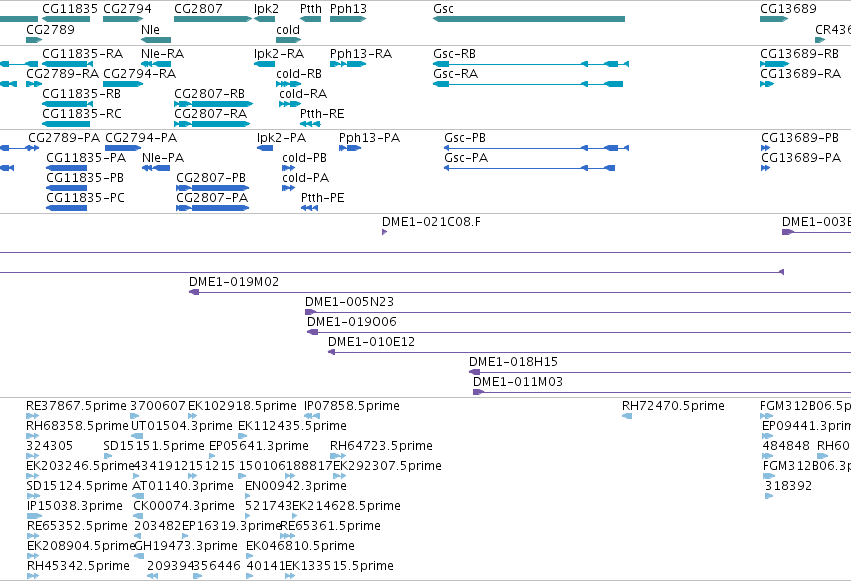Click the DME1-005N23 clone label
851x581 pixels.
click(350, 302)
